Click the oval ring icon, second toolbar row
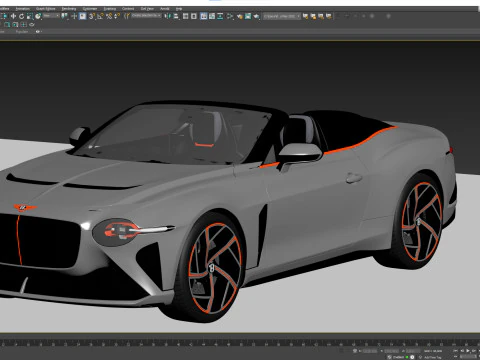 click(32, 25)
